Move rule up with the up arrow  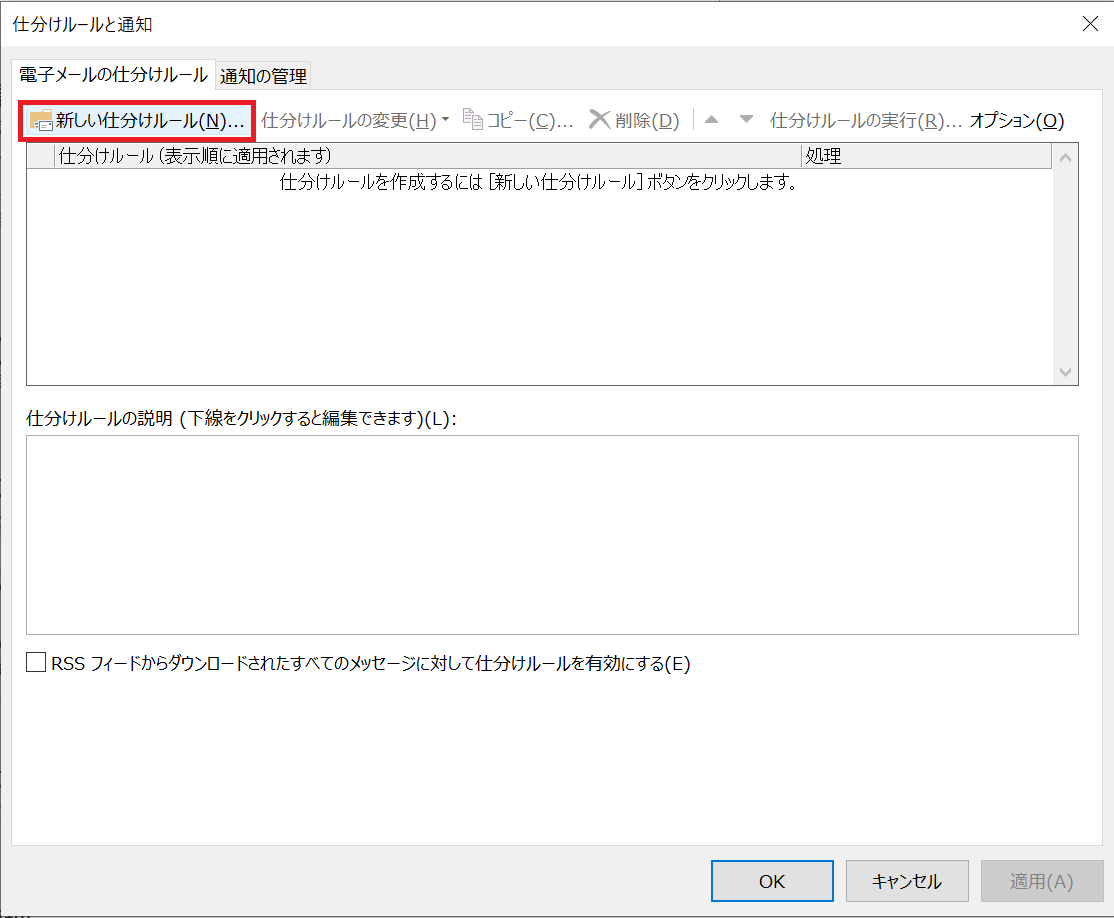(711, 120)
